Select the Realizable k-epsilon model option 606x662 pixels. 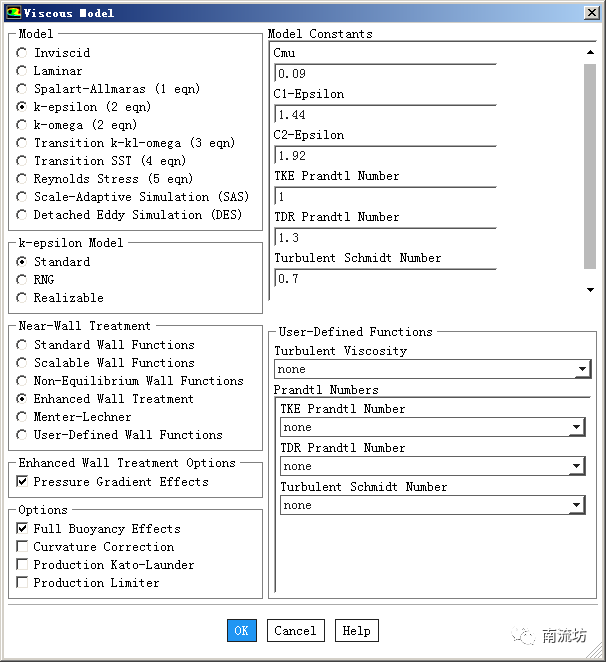[22, 298]
